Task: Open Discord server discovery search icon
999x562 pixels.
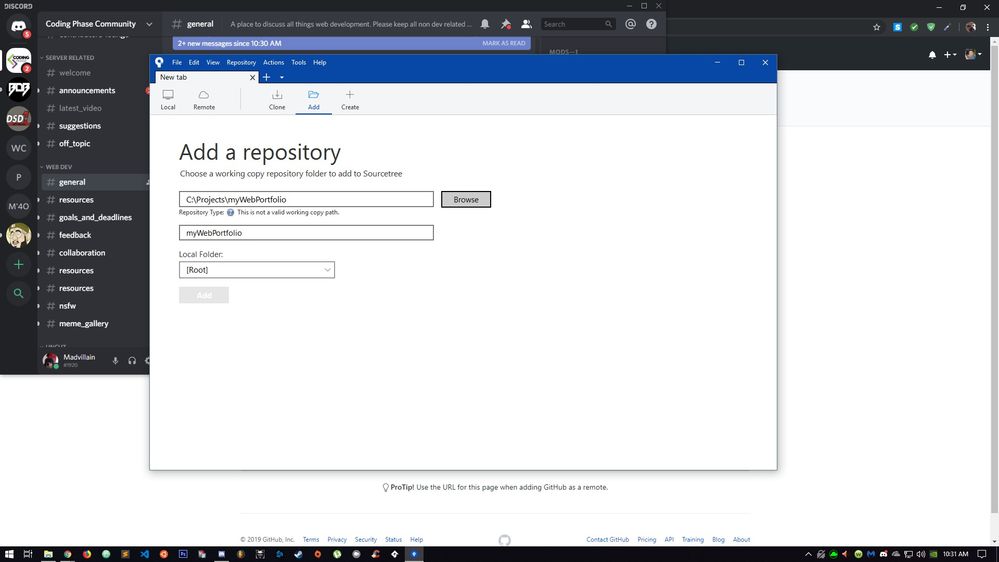Action: click(x=18, y=293)
